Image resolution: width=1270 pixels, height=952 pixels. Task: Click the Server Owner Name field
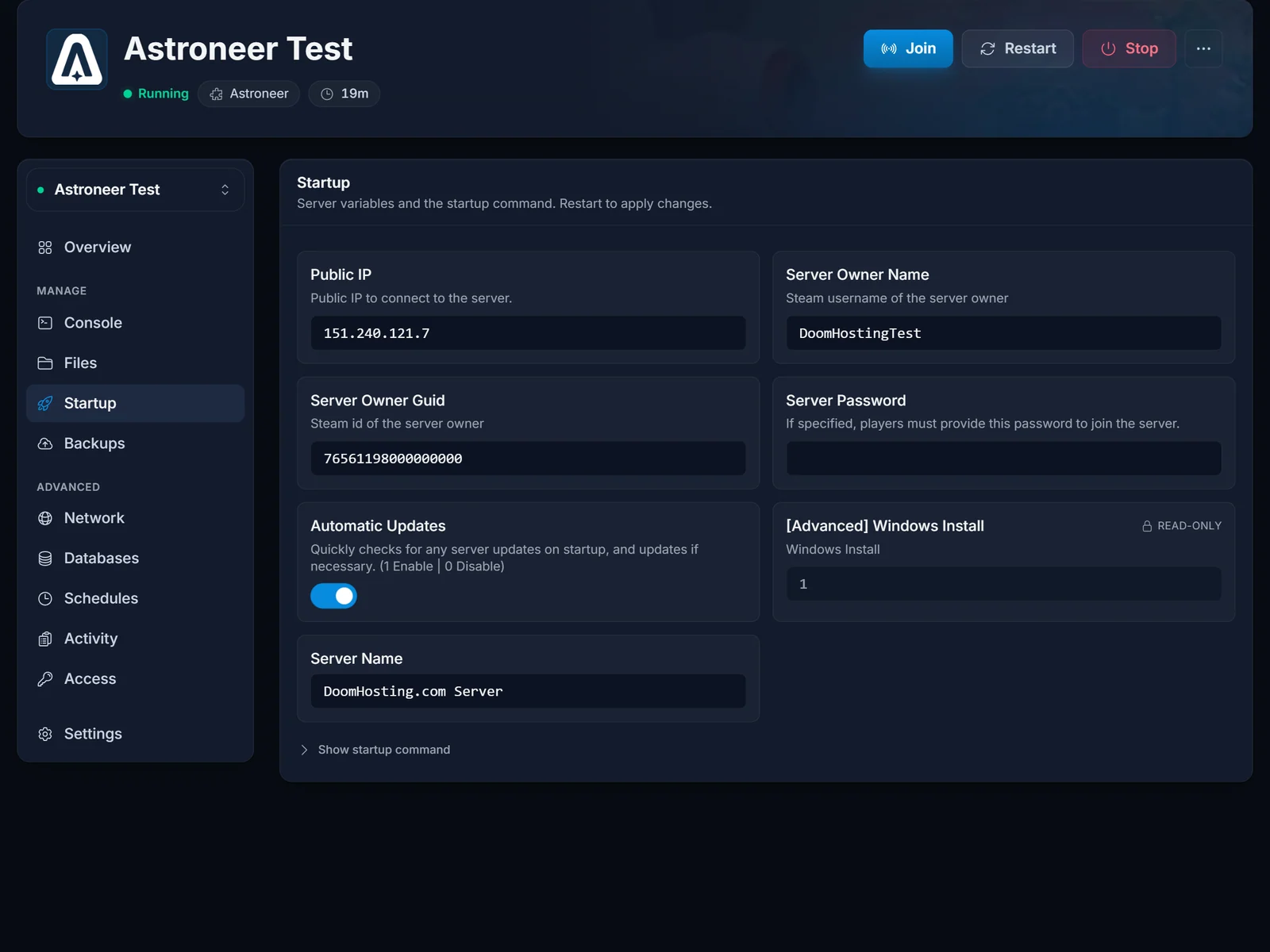[1003, 333]
